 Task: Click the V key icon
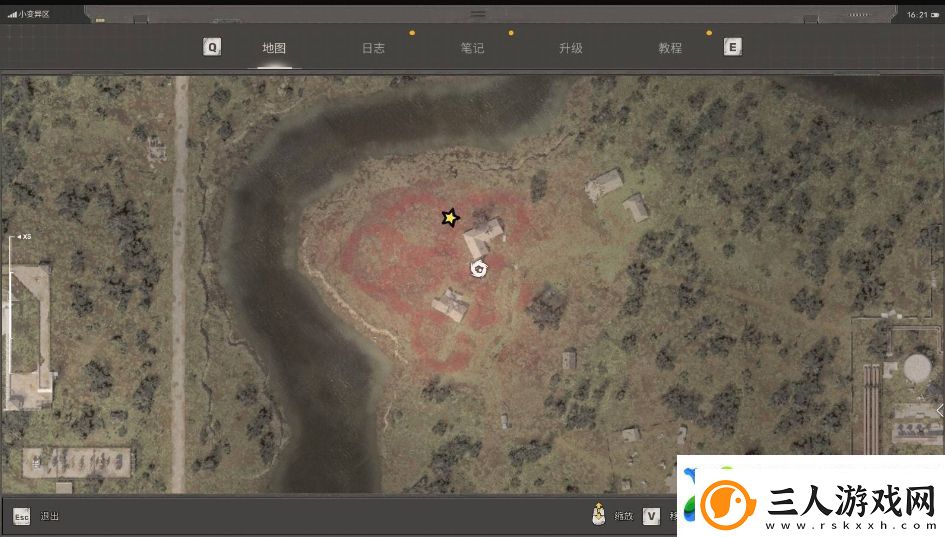(x=651, y=516)
